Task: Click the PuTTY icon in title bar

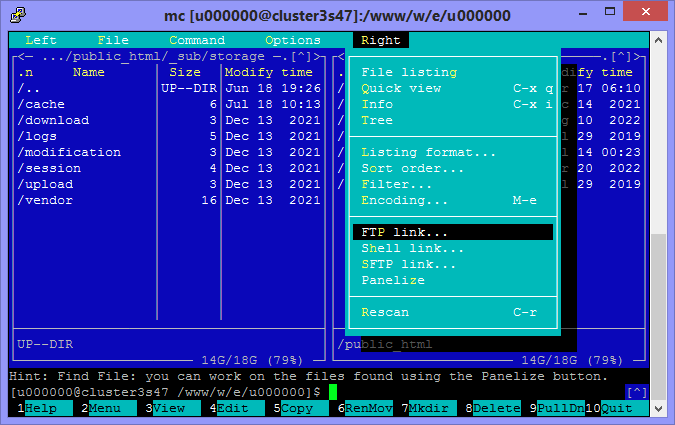Action: (x=17, y=15)
